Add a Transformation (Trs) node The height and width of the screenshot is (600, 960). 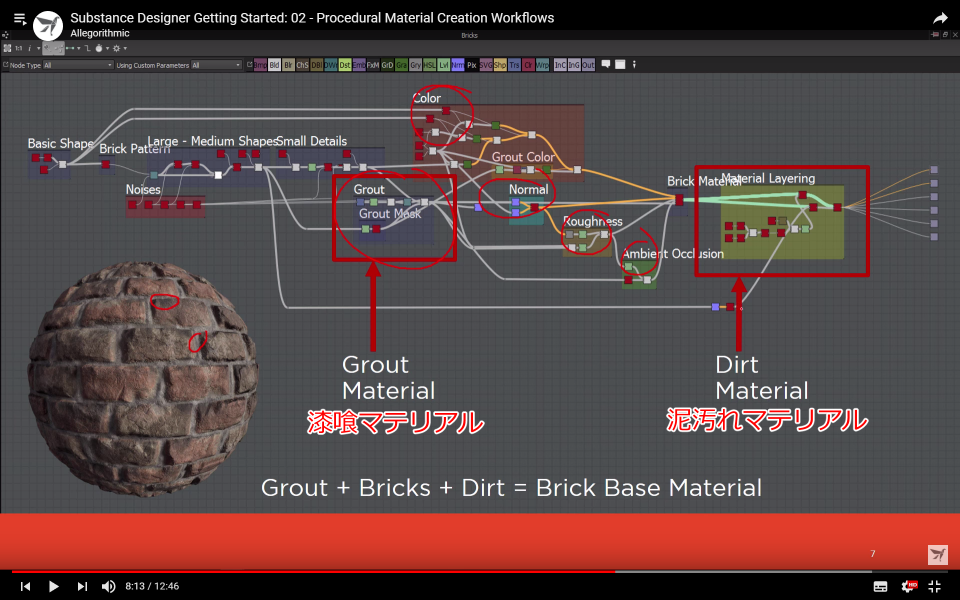tap(514, 65)
